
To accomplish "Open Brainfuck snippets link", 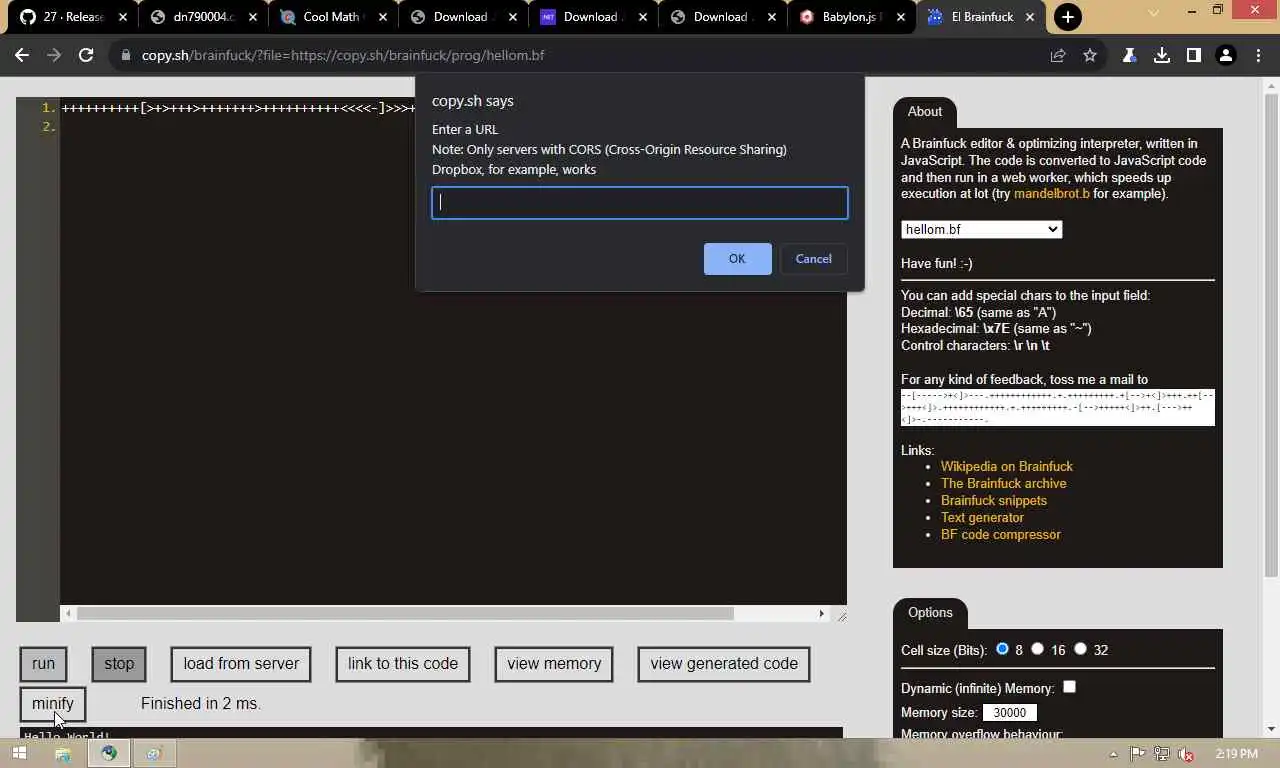I will (x=994, y=500).
